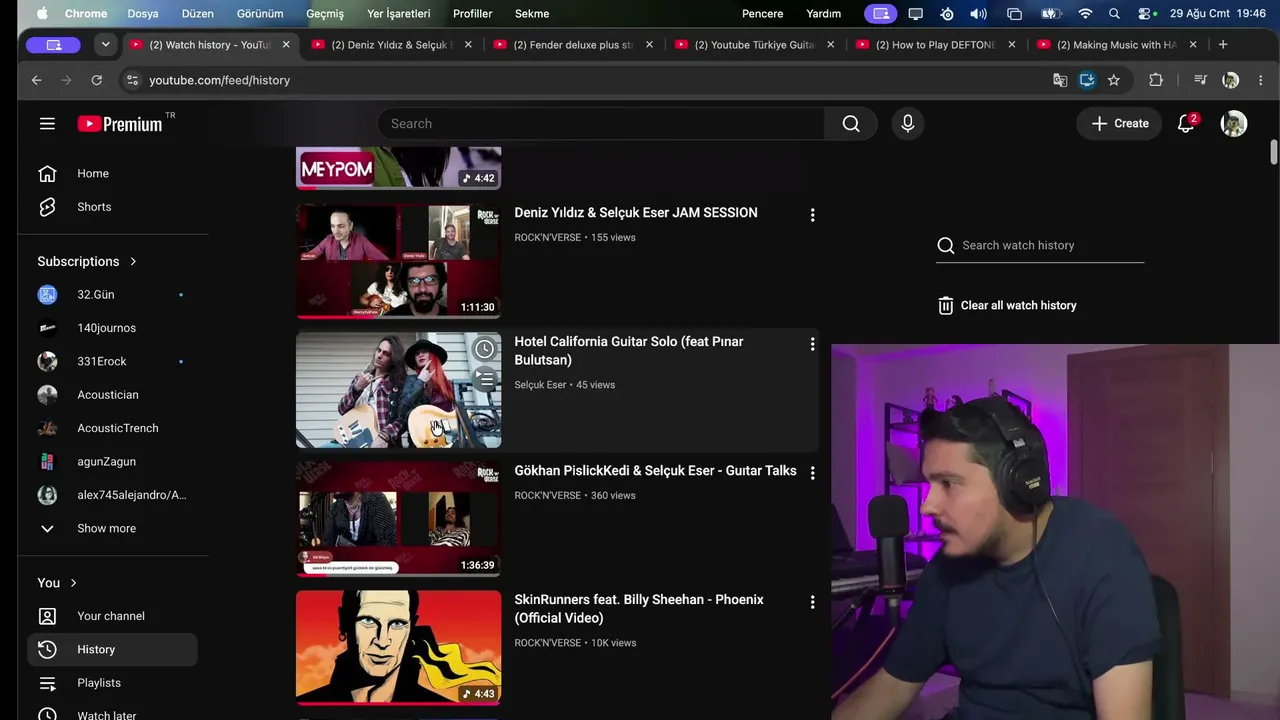The width and height of the screenshot is (1280, 720).
Task: Open the Geçmiş menu
Action: (x=325, y=13)
